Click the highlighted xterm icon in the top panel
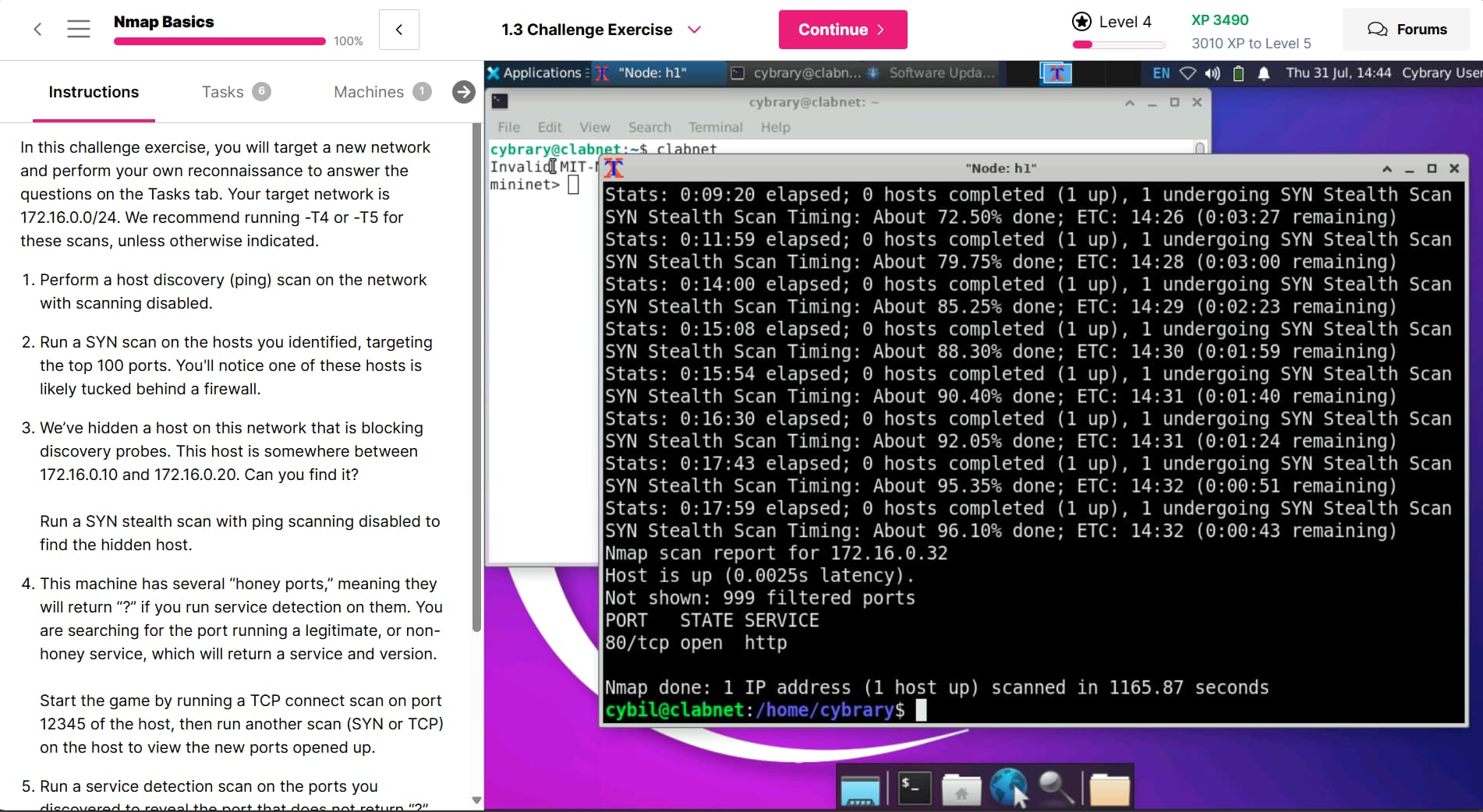Screen dimensions: 1483x812 [x=1057, y=73]
